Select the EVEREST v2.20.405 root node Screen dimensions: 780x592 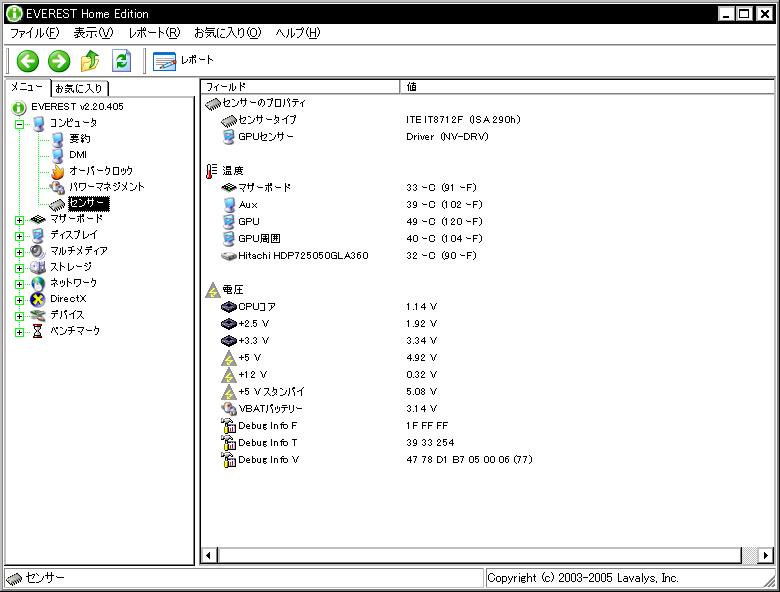click(77, 106)
